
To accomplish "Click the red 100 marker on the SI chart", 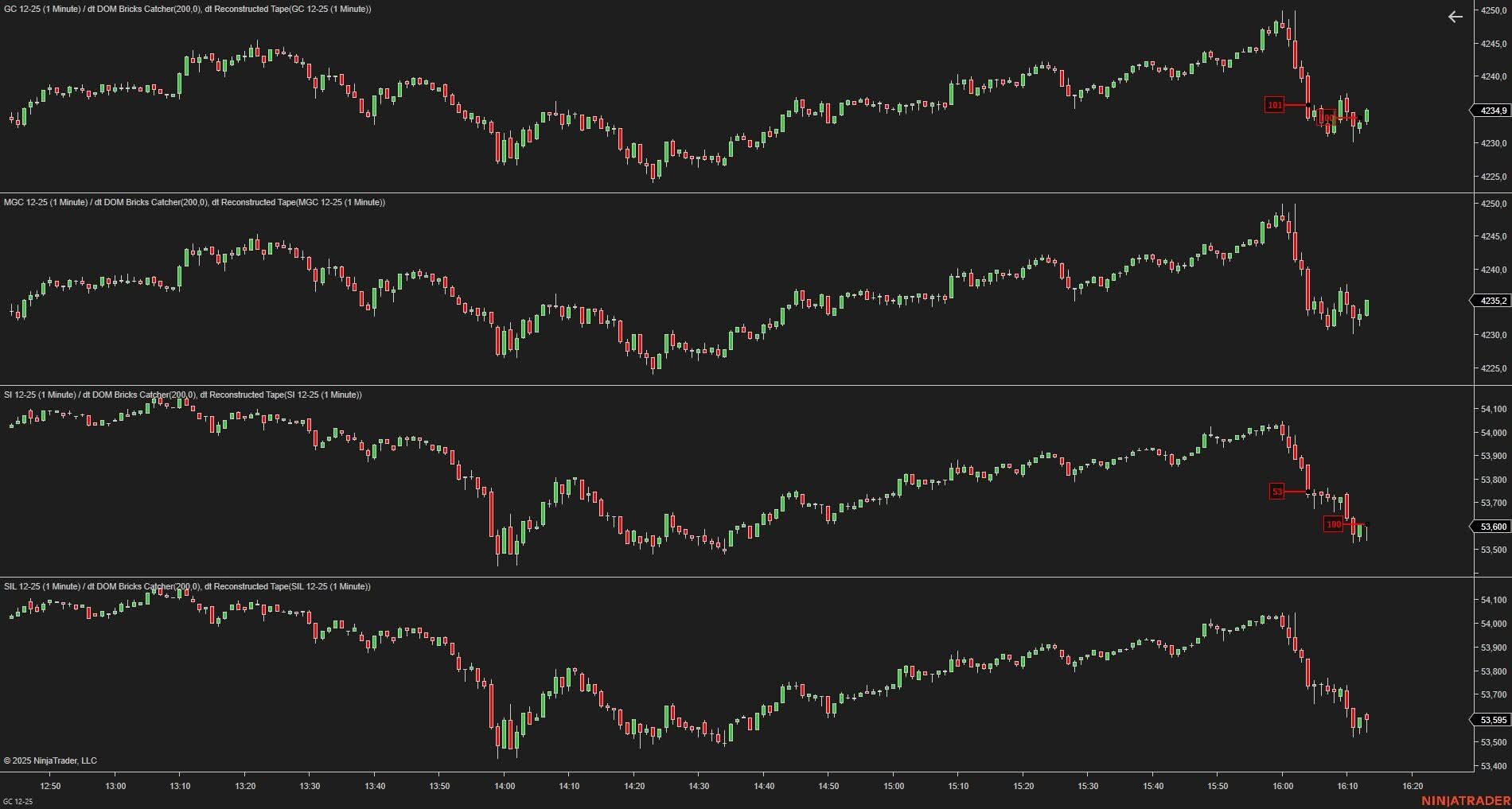I will (x=1333, y=524).
